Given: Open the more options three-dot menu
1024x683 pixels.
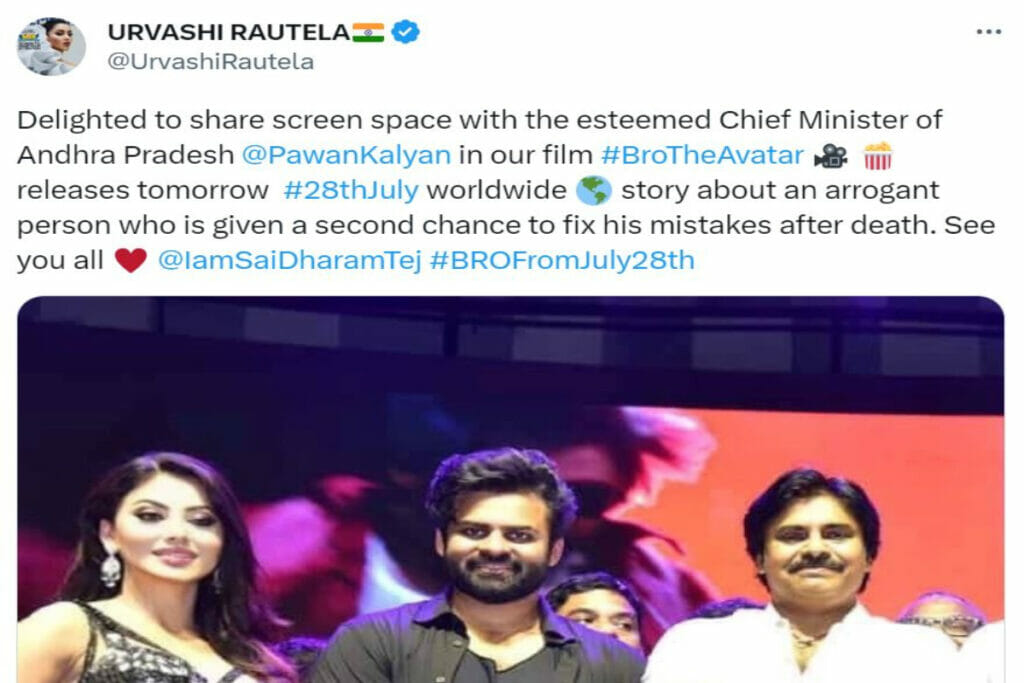Looking at the screenshot, I should tap(989, 32).
